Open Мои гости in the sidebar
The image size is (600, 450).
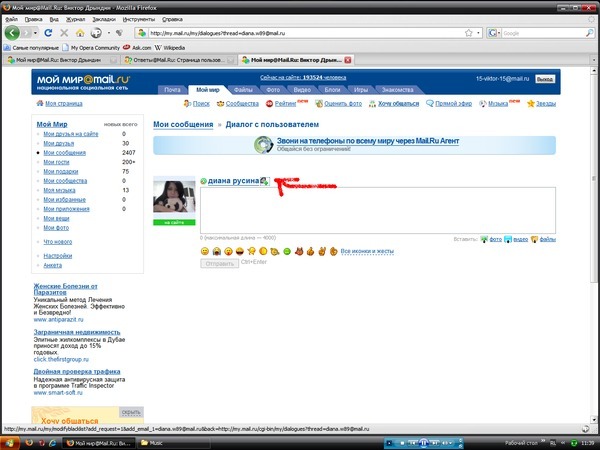tap(56, 162)
